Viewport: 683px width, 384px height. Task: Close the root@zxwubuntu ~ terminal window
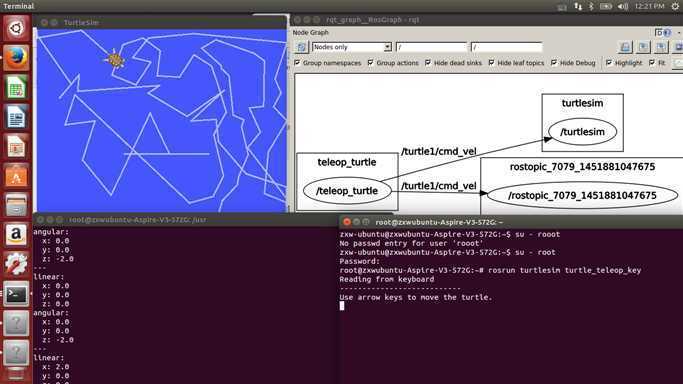[347, 222]
